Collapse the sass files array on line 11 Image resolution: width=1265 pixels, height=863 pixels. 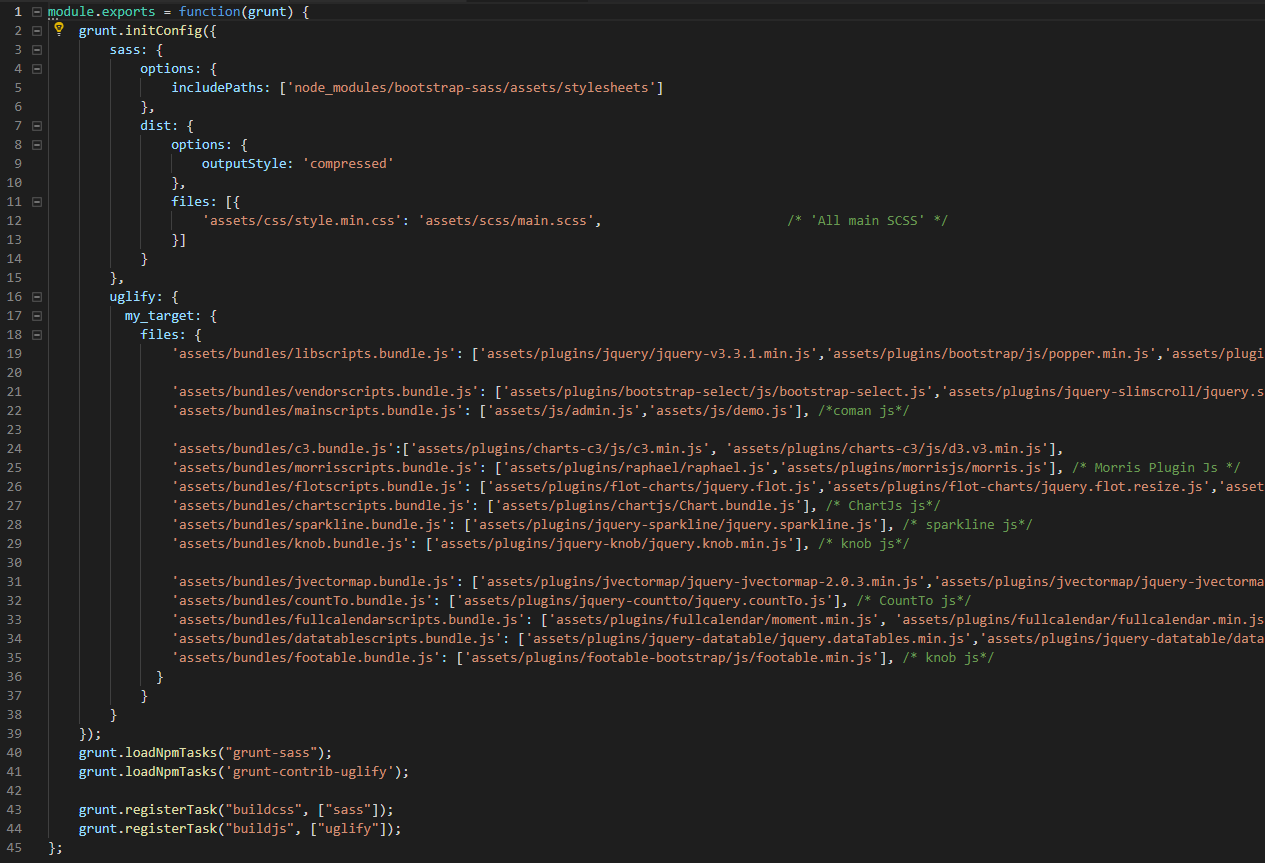[37, 202]
